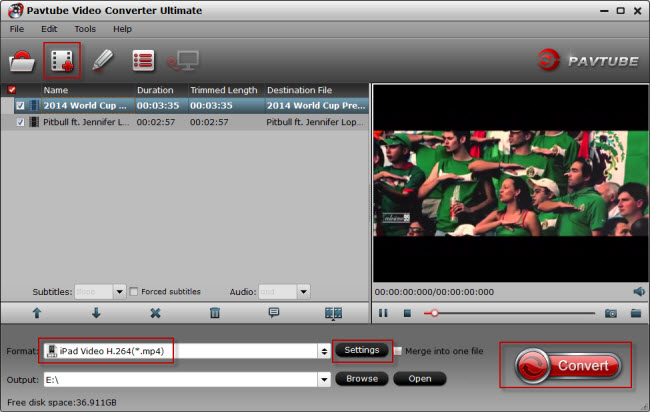The height and width of the screenshot is (412, 650).
Task: Uncheck the 2014 World Cup video checkbox
Action: click(x=20, y=105)
